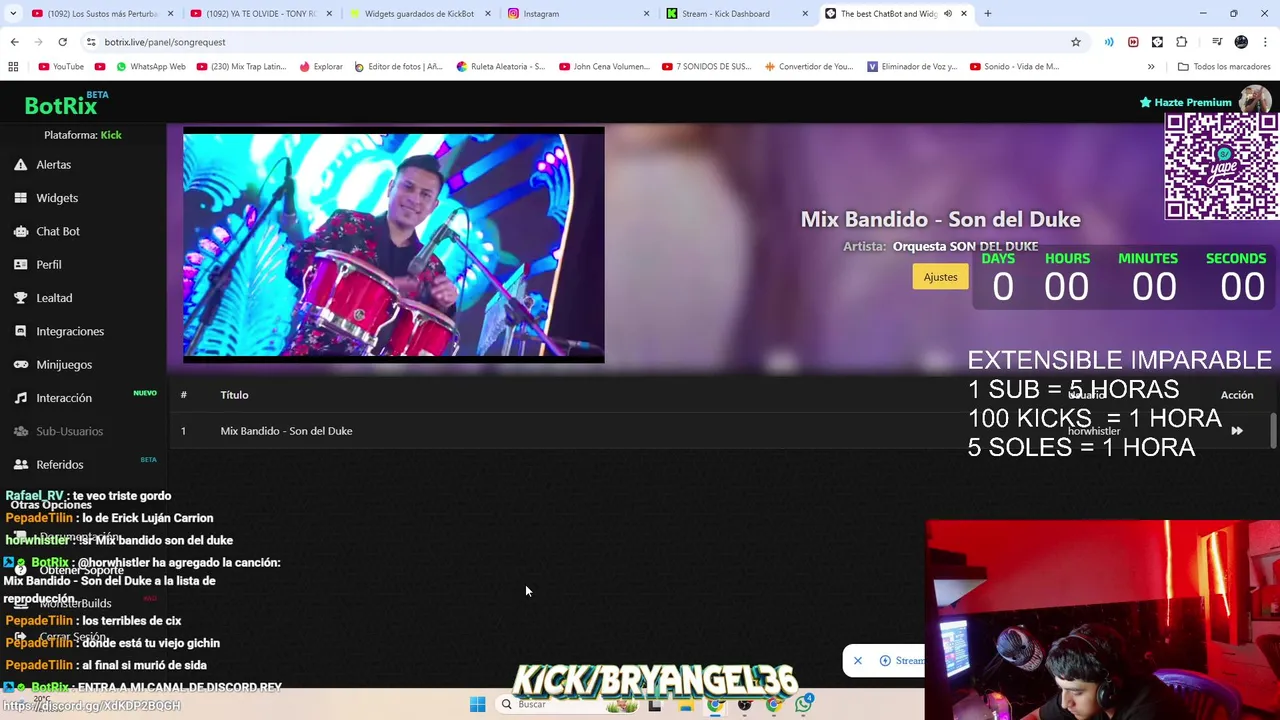
Task: Open the Editor de fotos bookmark
Action: coord(398,67)
